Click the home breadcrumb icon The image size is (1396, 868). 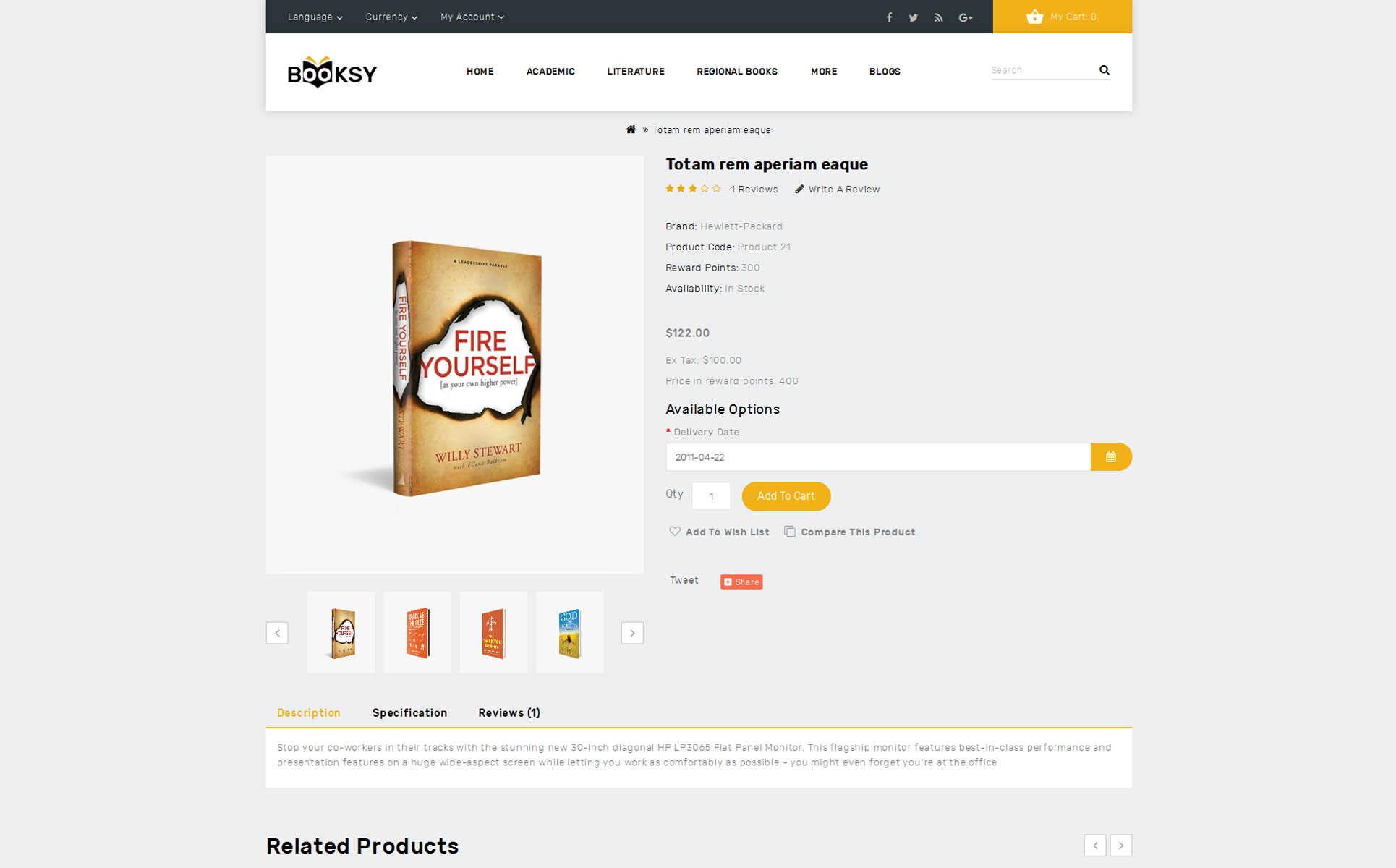coord(631,129)
